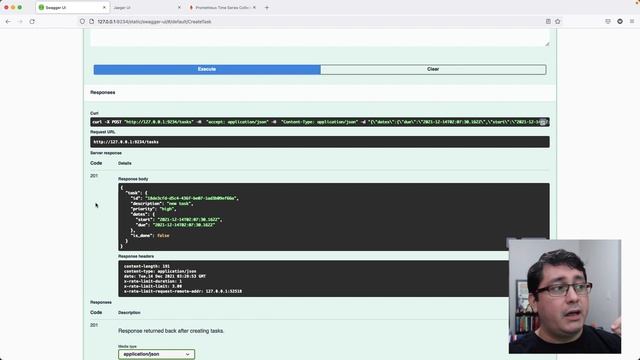Viewport: 640px width, 360px height.
Task: Bookmark this page with the star icon
Action: tap(558, 21)
